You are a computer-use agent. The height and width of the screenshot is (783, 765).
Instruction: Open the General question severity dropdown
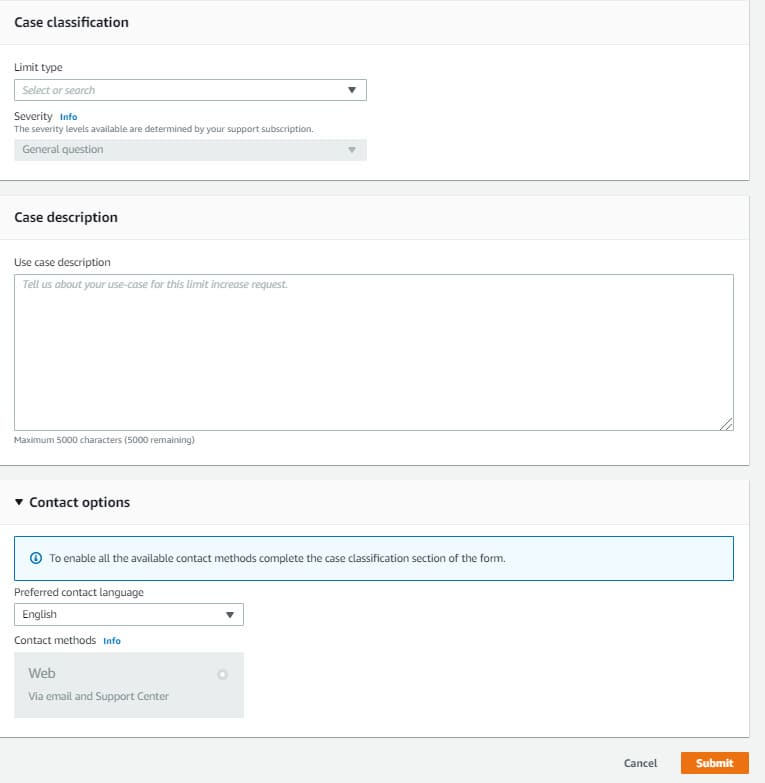tap(190, 150)
